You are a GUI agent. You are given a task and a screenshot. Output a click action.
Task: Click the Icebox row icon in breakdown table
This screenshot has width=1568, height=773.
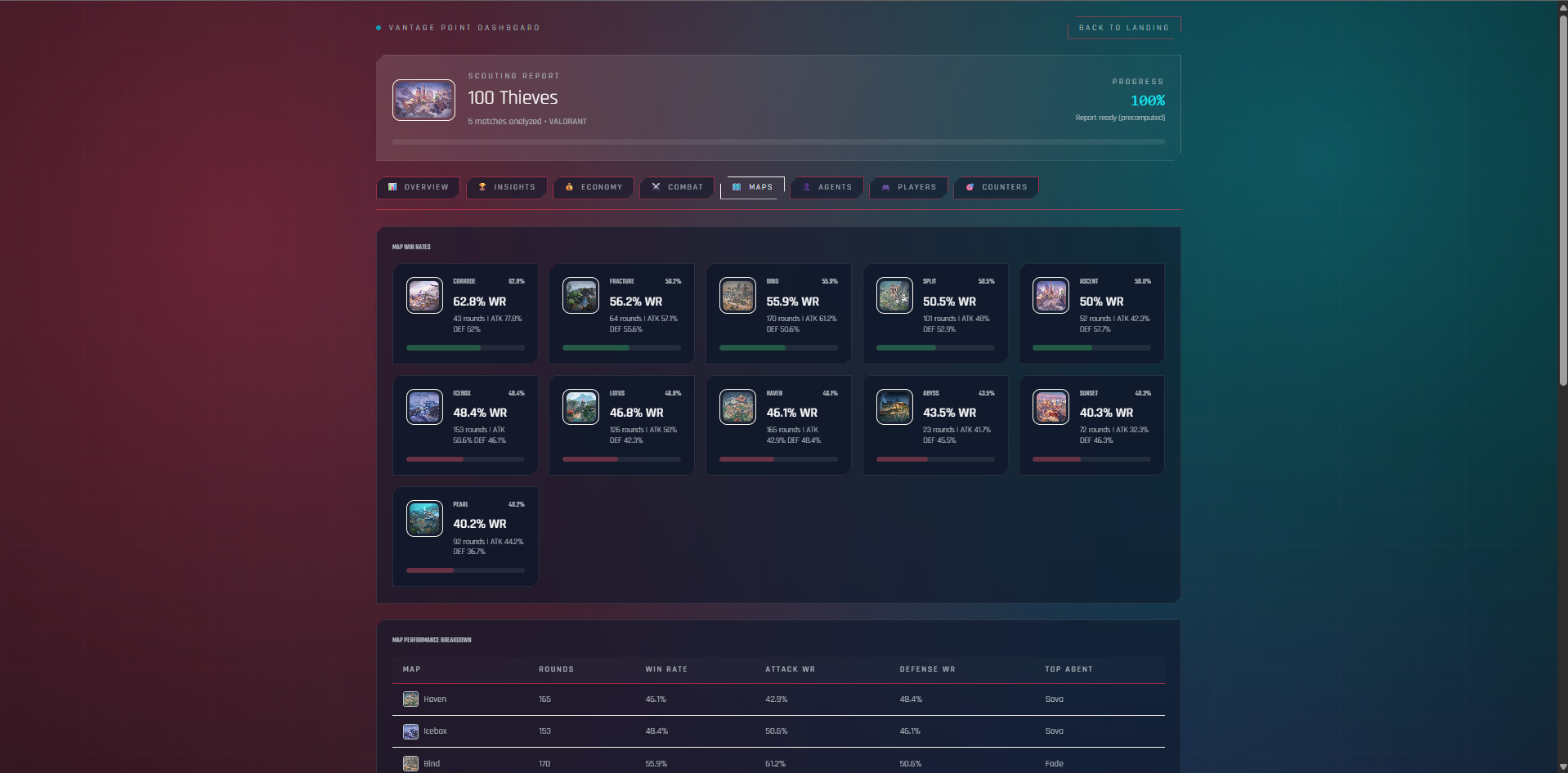click(x=410, y=731)
